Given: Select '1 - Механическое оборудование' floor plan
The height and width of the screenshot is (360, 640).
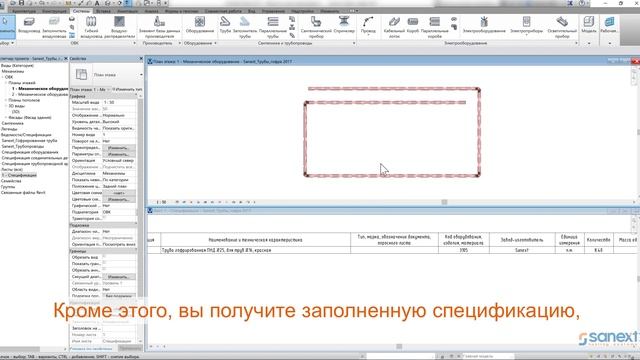Looking at the screenshot, I should point(40,89).
